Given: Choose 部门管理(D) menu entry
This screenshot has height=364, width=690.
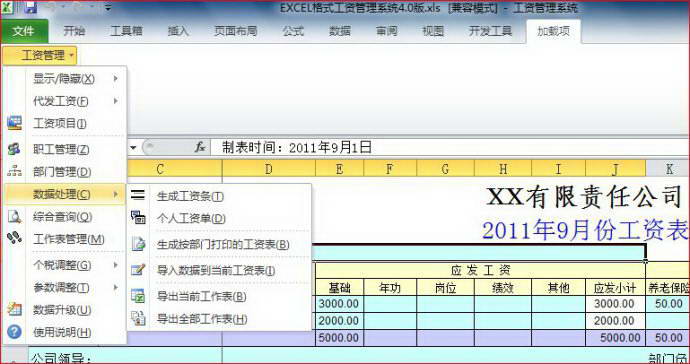Looking at the screenshot, I should click(x=65, y=172).
